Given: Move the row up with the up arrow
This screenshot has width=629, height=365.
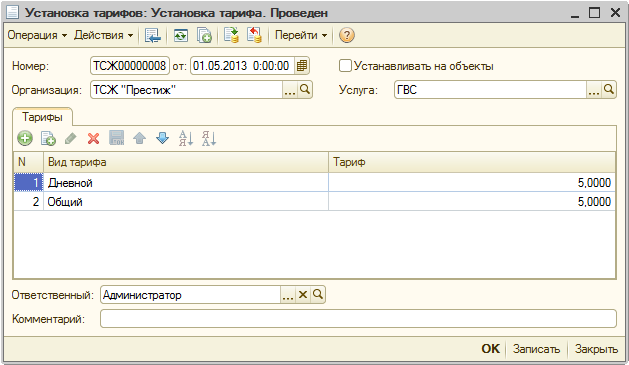Looking at the screenshot, I should (x=140, y=138).
